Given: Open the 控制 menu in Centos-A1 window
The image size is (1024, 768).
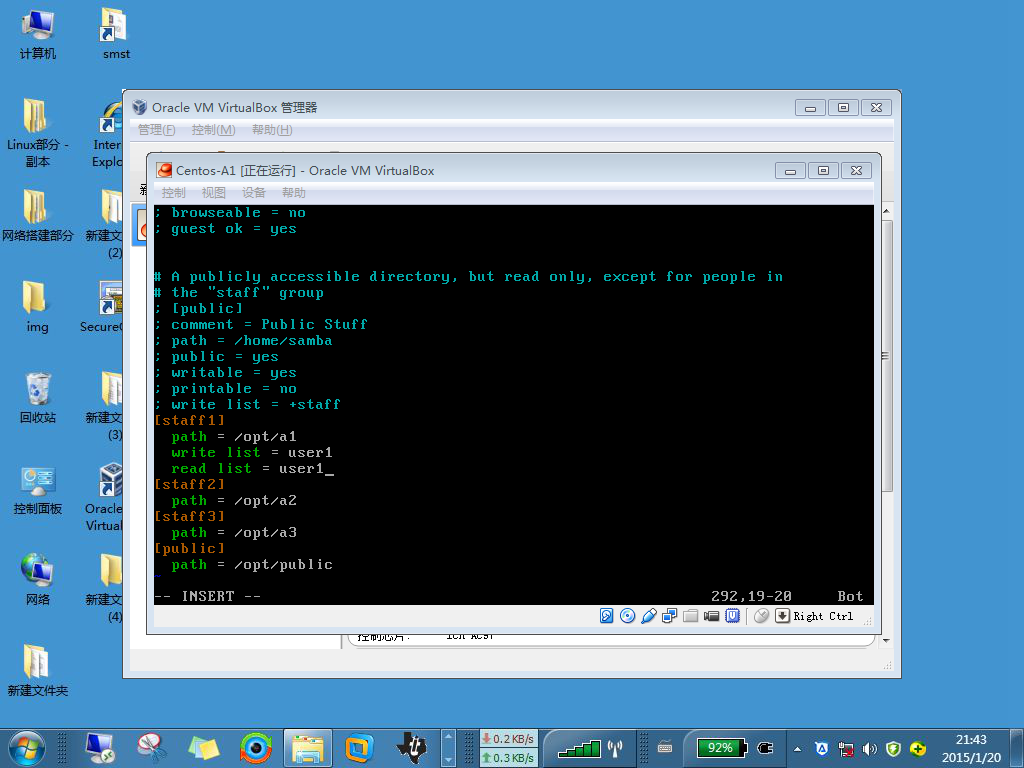Looking at the screenshot, I should coord(174,193).
